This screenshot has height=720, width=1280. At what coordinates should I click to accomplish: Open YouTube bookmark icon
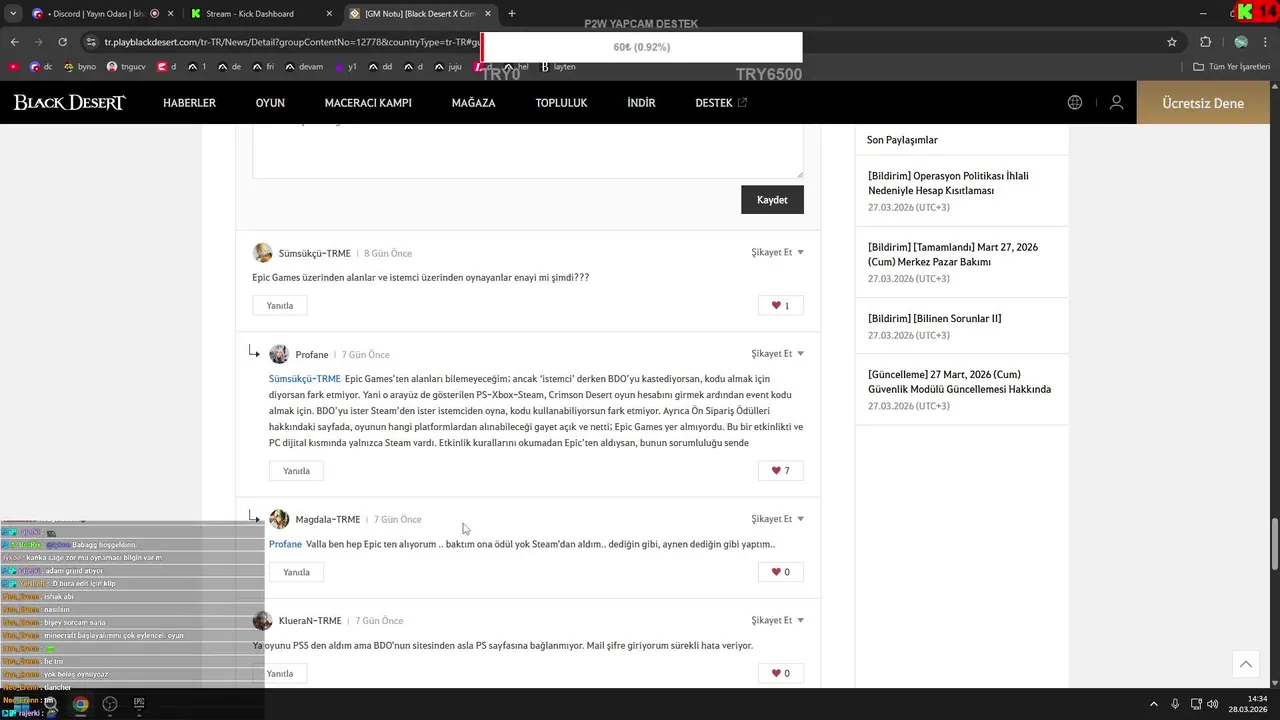point(13,67)
